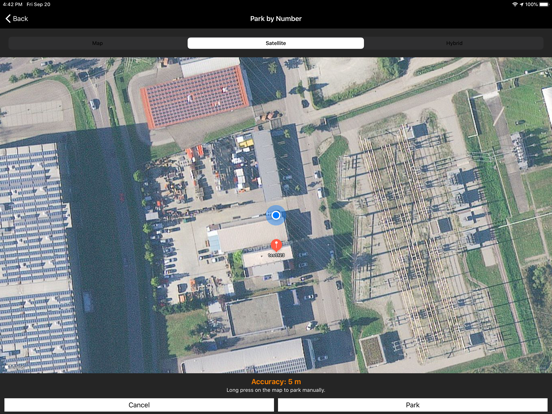Viewport: 552px width, 414px height.
Task: Confirm with the Park button
Action: [413, 405]
